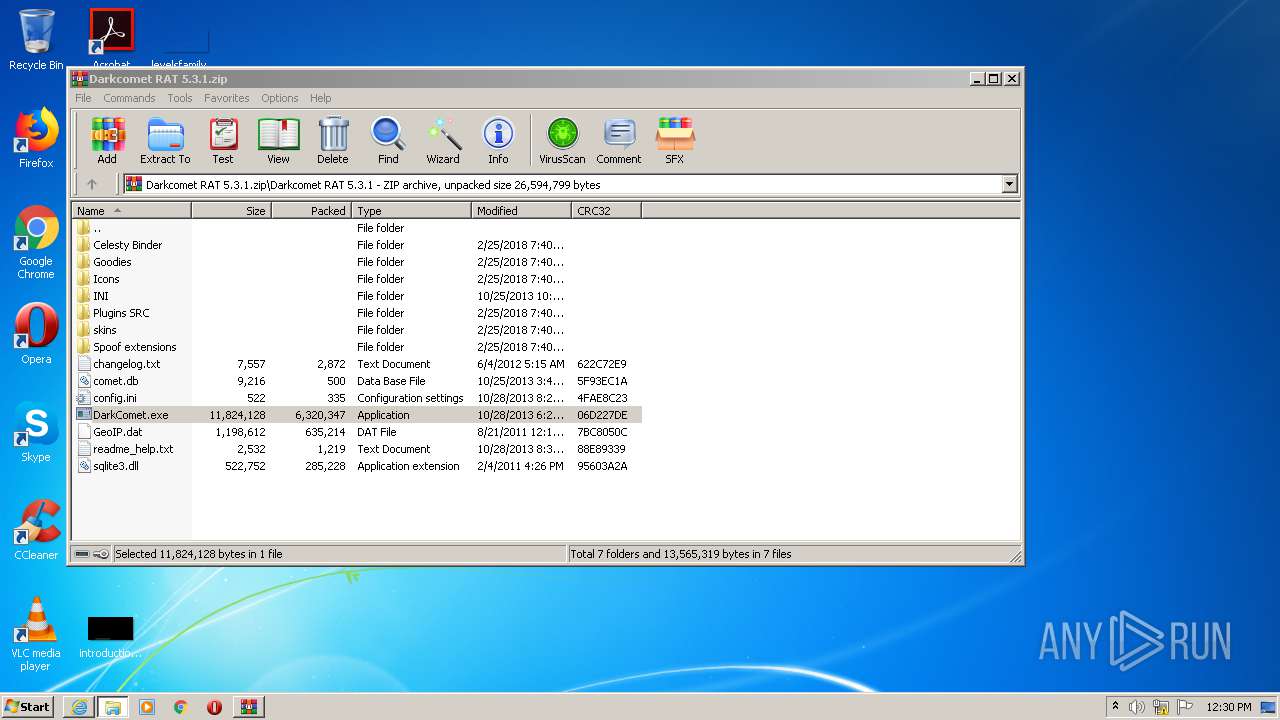Select the Icons folder
This screenshot has width=1280, height=720.
pyautogui.click(x=106, y=279)
